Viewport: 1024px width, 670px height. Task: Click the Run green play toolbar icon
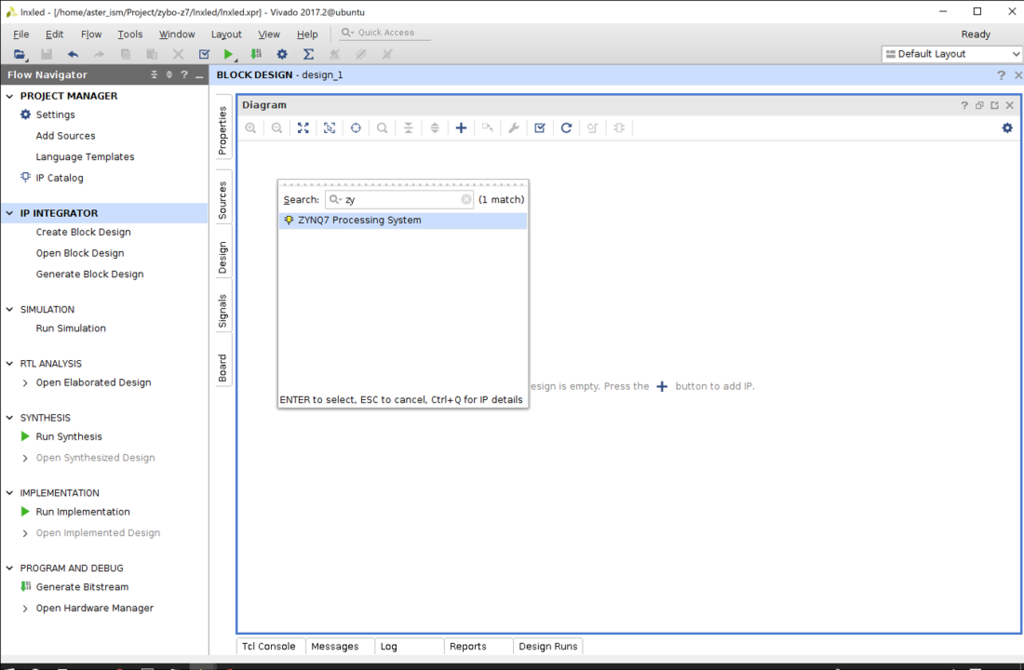pyautogui.click(x=228, y=54)
